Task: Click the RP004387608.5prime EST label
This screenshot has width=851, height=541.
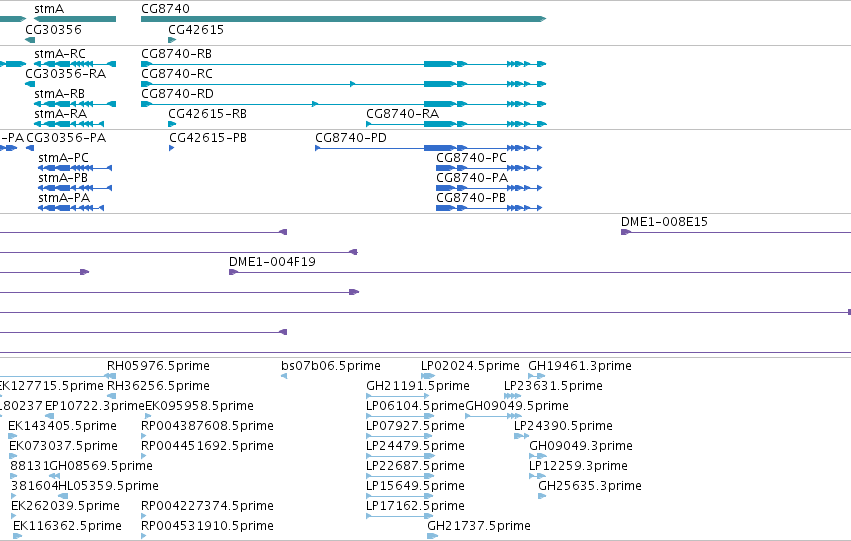Action: pyautogui.click(x=207, y=426)
